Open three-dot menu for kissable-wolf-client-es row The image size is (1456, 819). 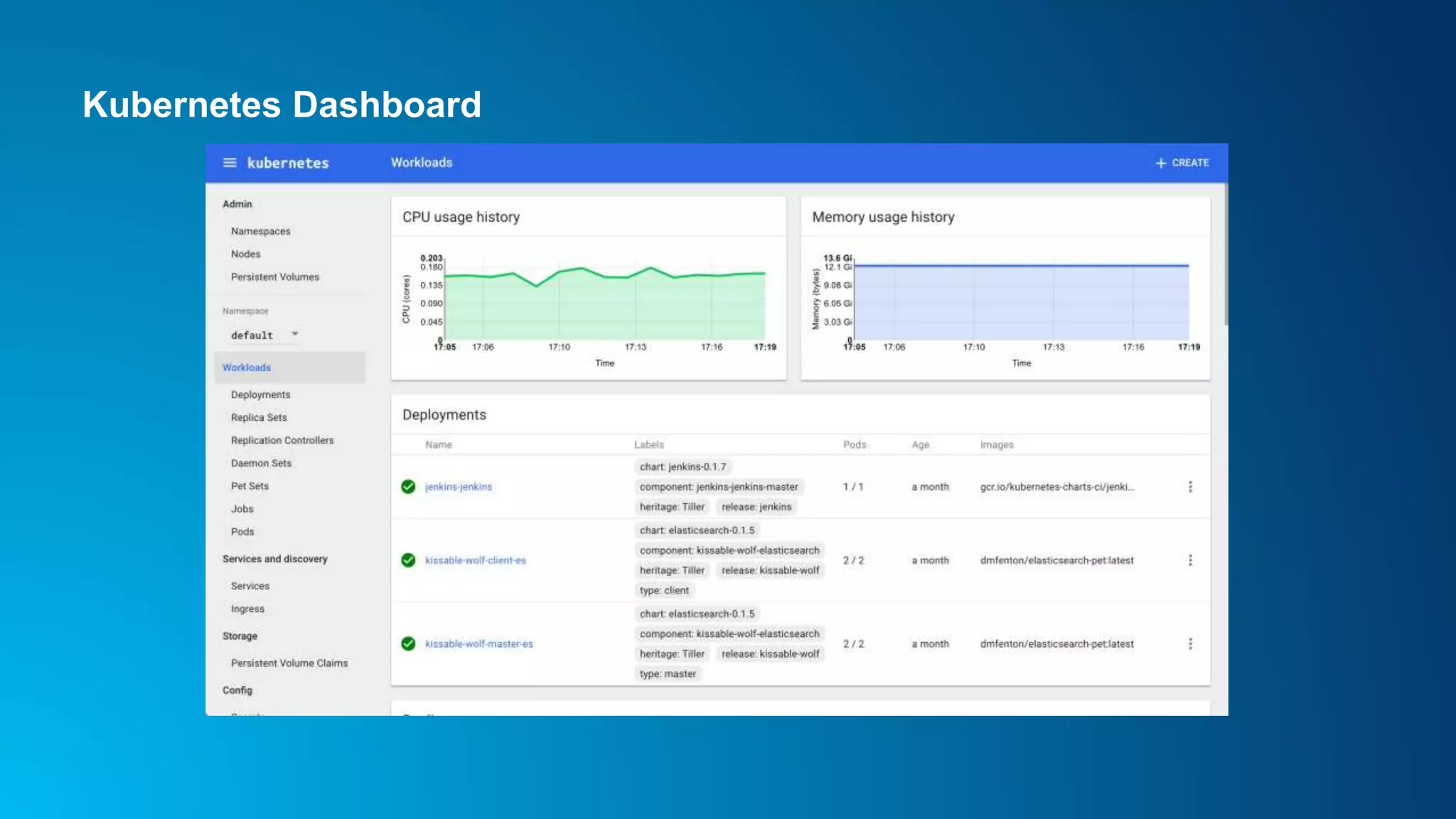point(1190,560)
